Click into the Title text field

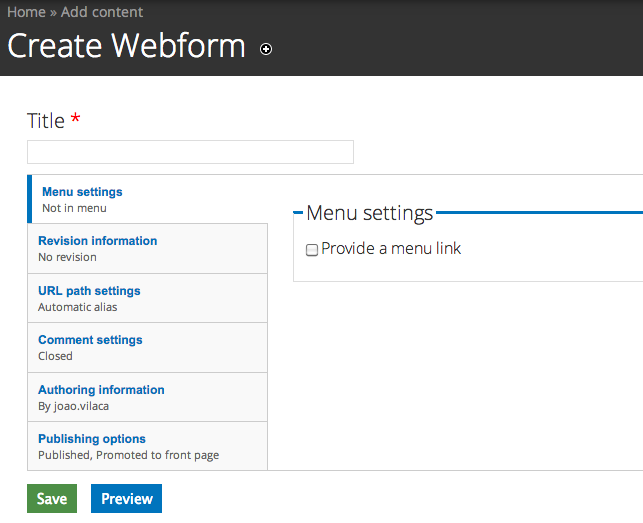[x=190, y=152]
